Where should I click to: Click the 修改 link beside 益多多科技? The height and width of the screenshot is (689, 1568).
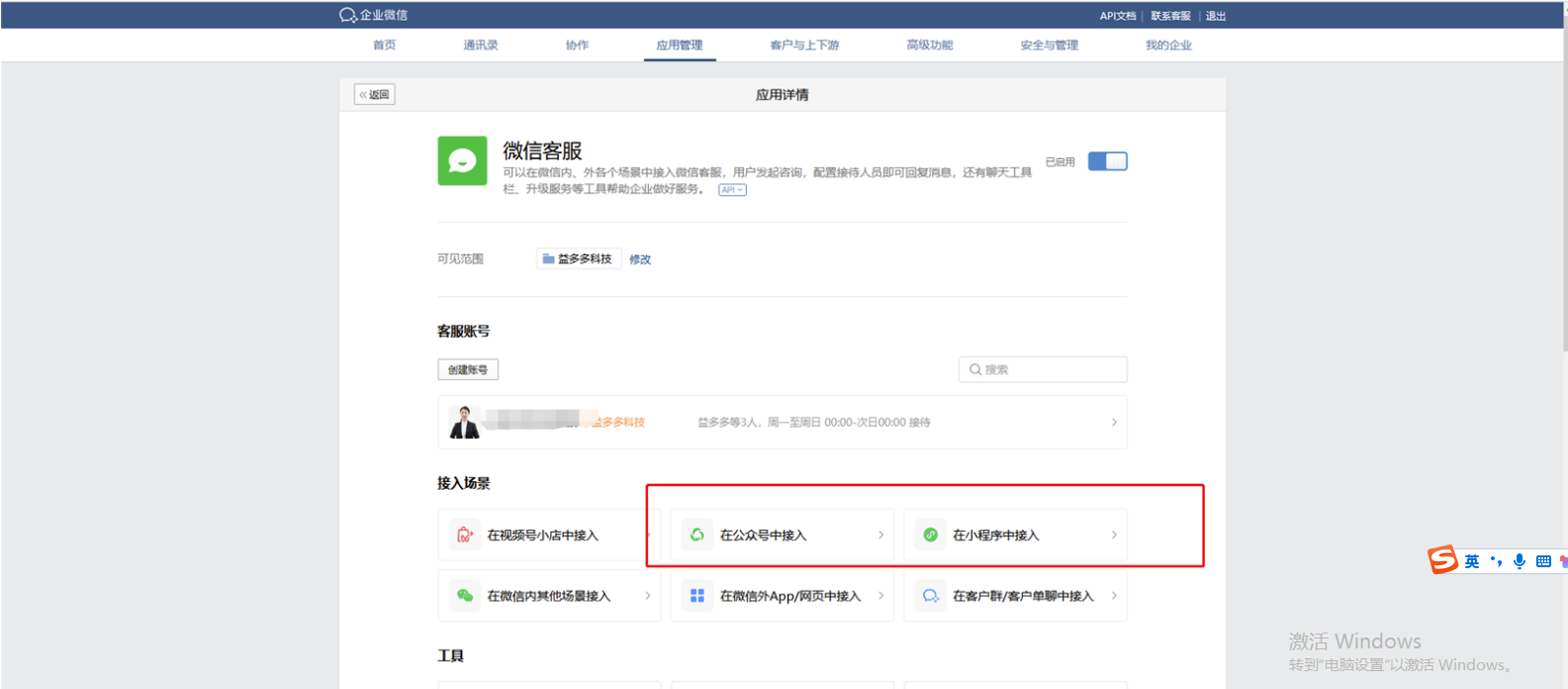click(x=640, y=259)
